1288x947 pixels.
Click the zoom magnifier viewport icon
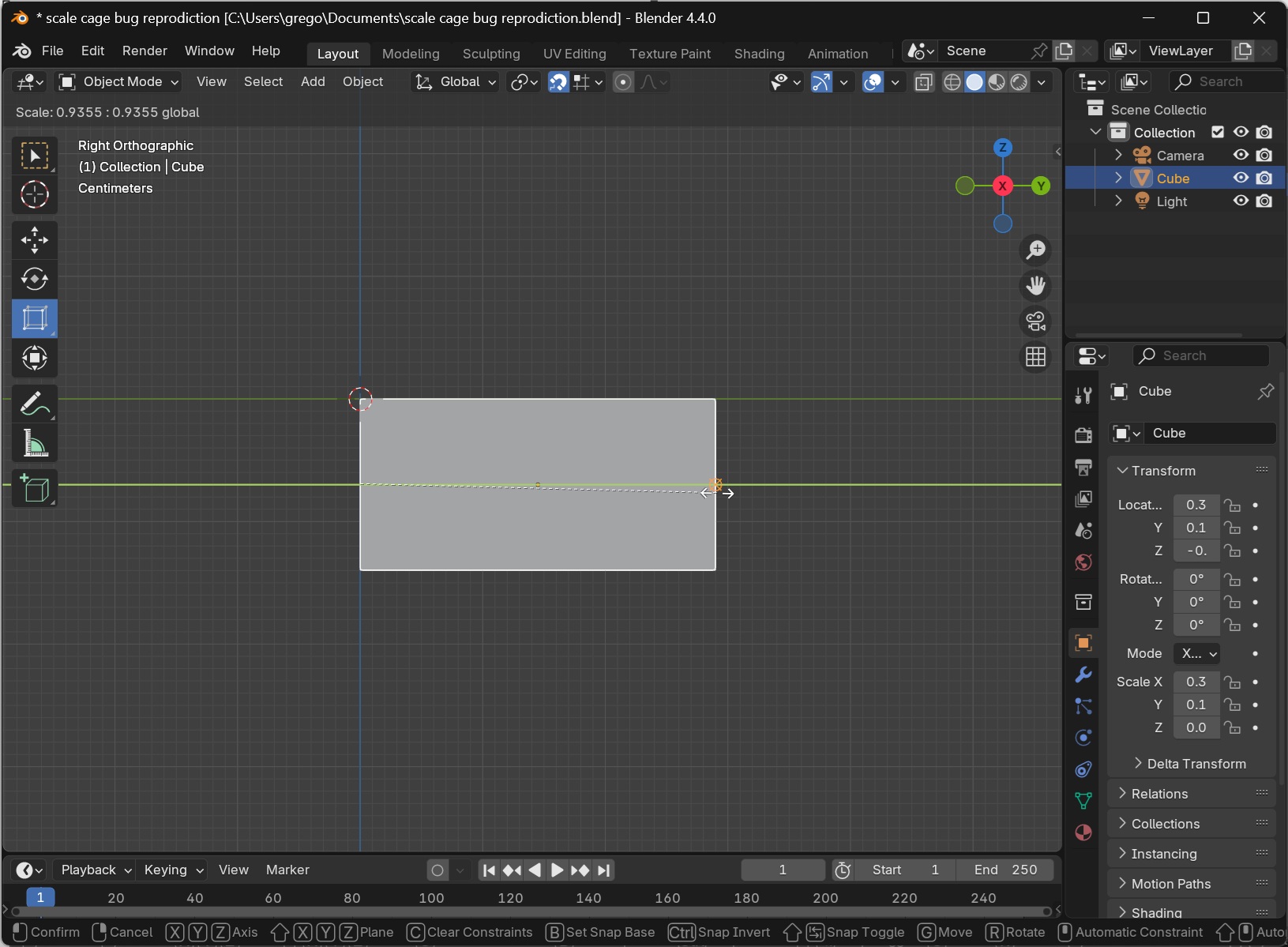point(1035,250)
